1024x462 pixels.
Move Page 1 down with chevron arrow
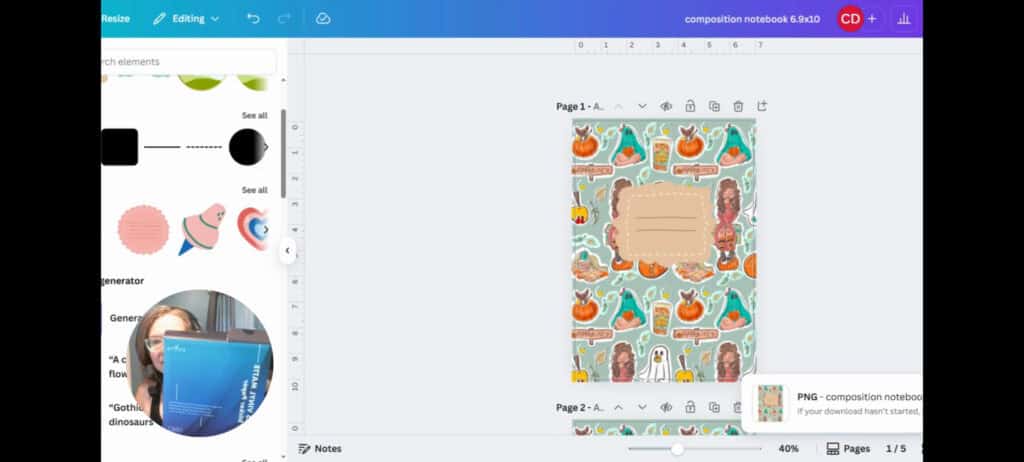(x=642, y=106)
